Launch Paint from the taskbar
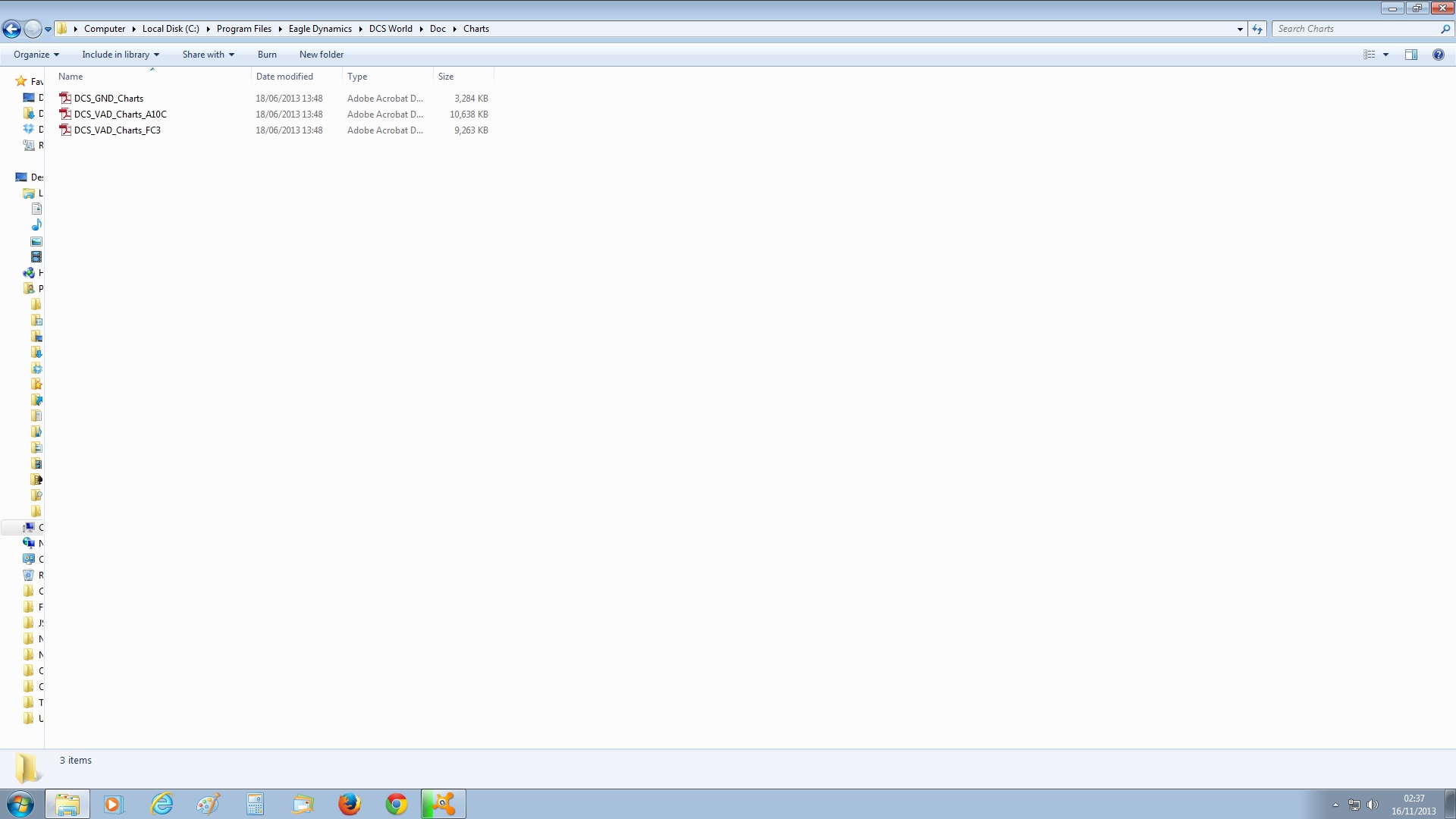 point(208,804)
